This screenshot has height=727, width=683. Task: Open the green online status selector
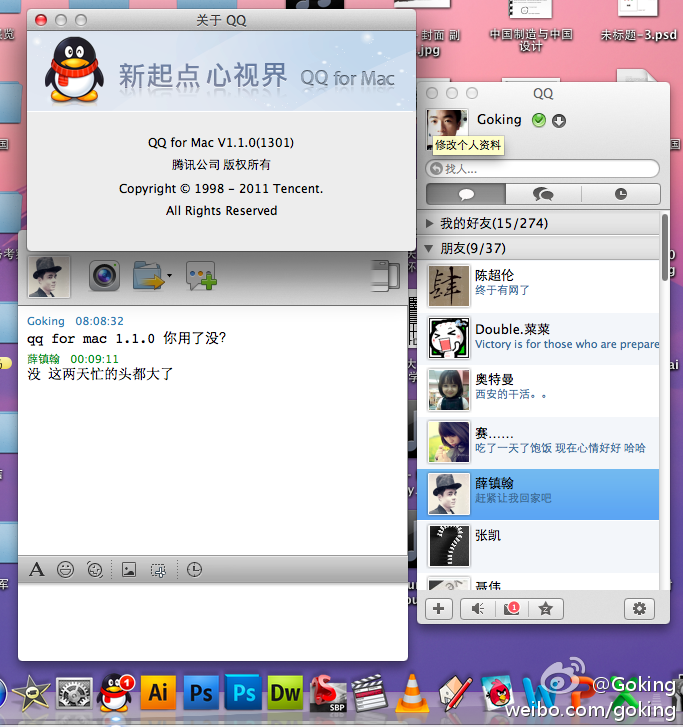(x=539, y=121)
